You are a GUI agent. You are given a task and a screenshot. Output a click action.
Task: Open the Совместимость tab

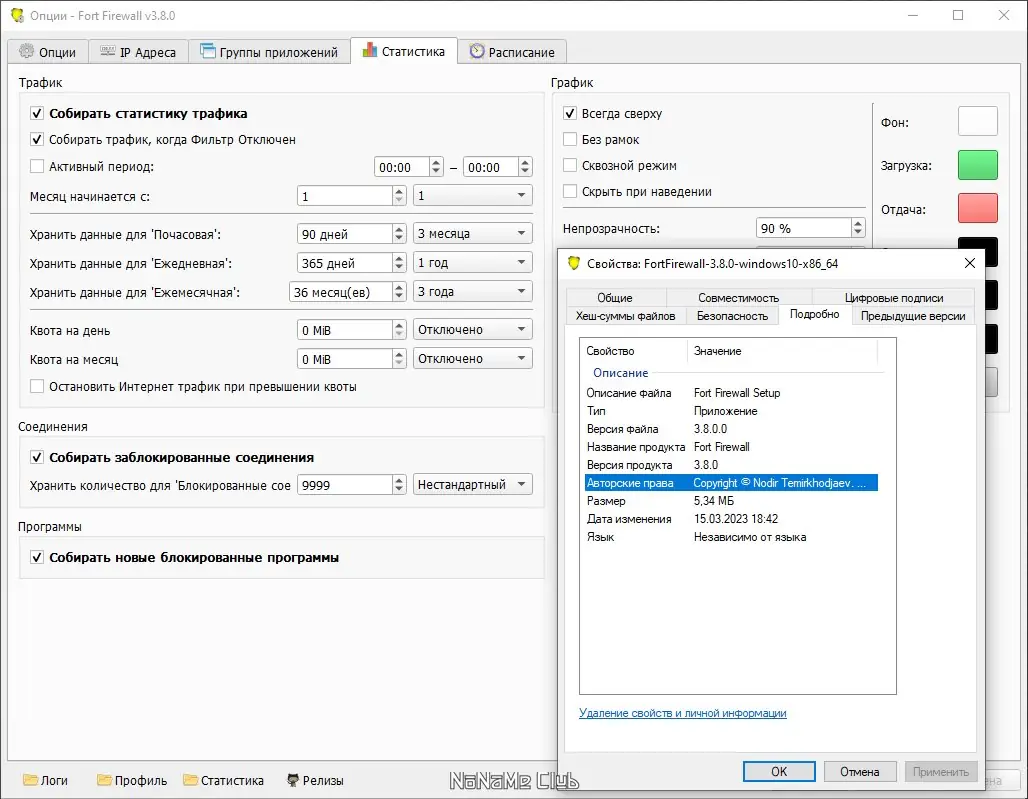pos(739,298)
